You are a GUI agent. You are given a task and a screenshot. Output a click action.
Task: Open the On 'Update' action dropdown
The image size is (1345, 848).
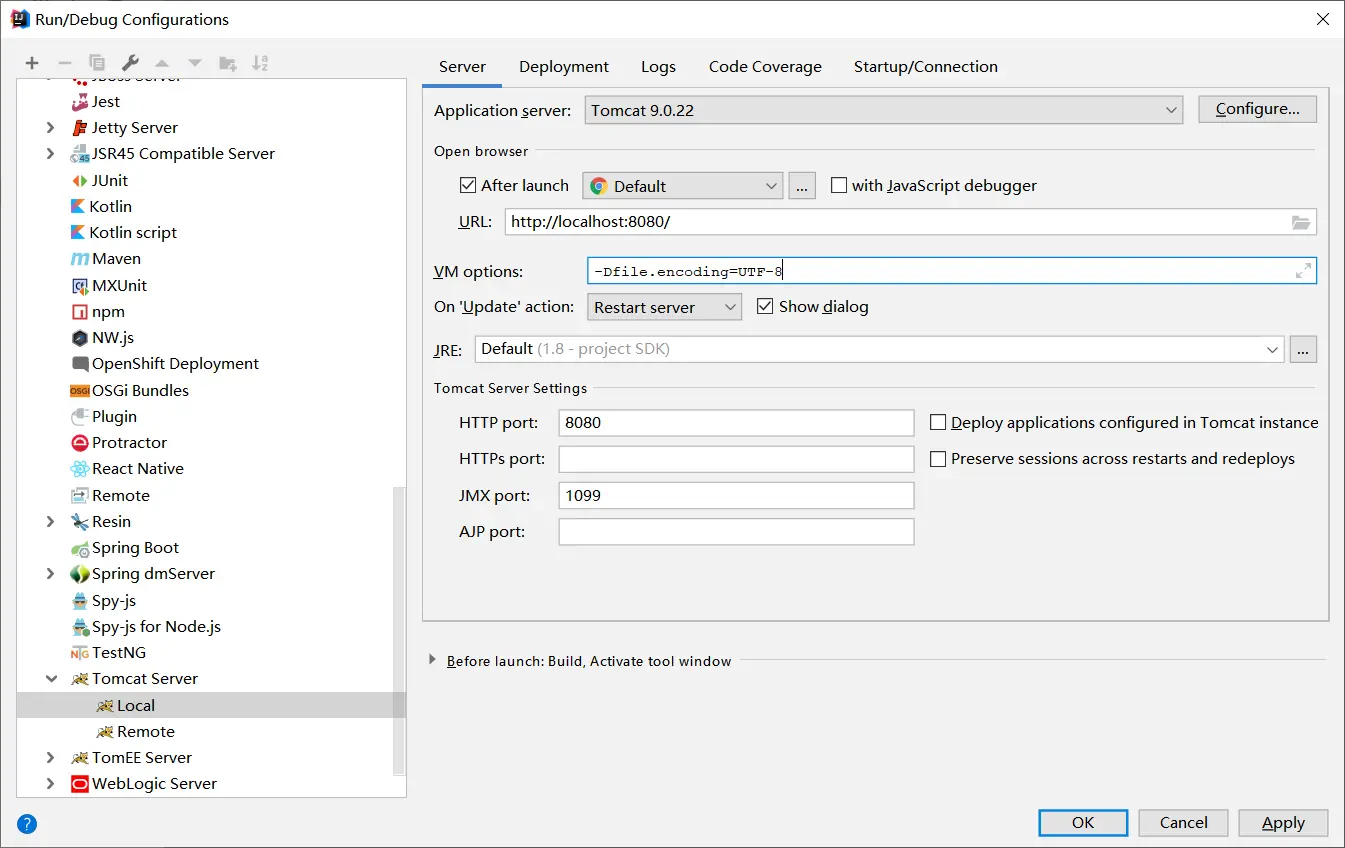point(665,307)
